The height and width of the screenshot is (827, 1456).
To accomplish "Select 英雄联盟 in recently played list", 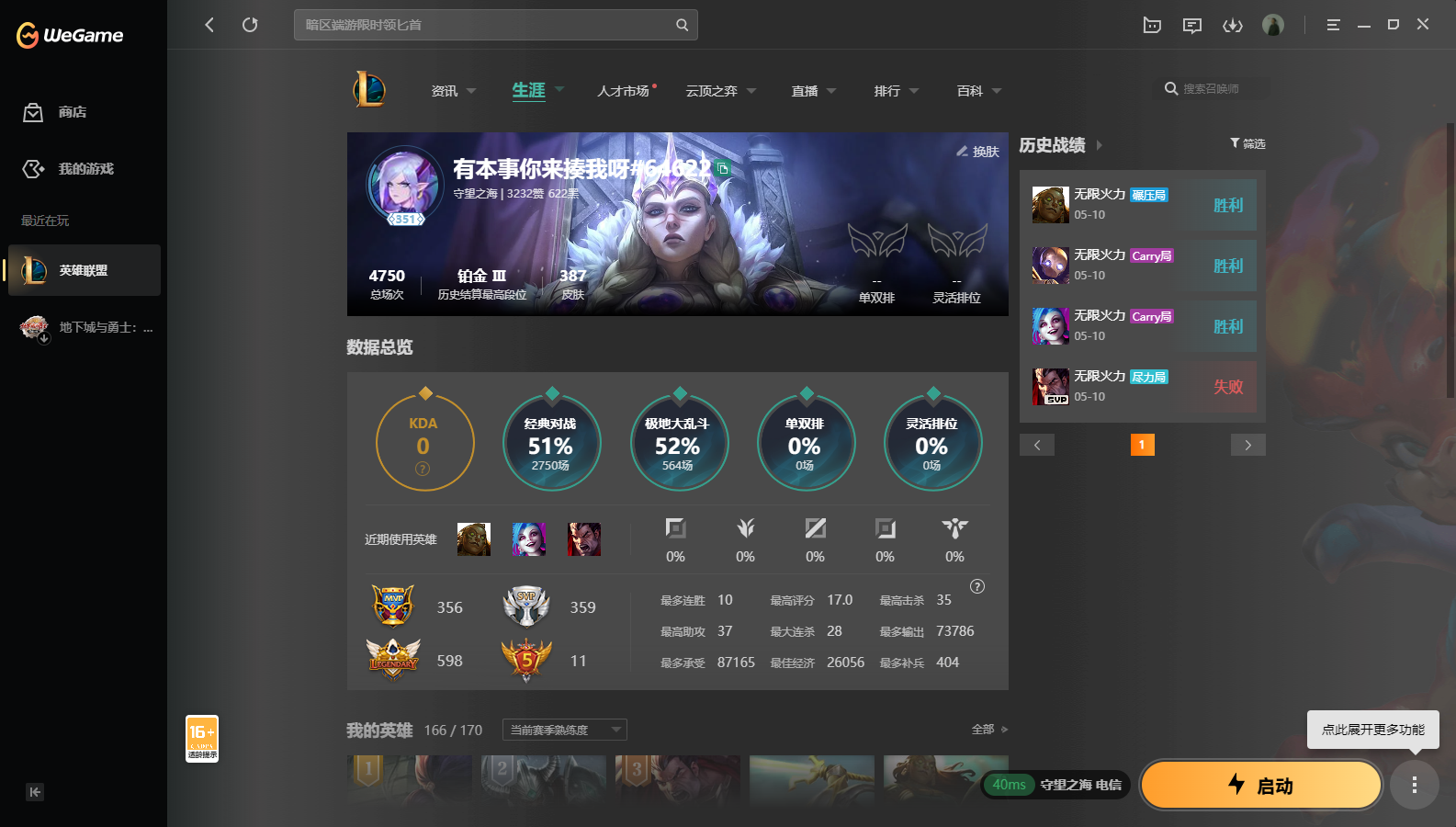I will 85,270.
